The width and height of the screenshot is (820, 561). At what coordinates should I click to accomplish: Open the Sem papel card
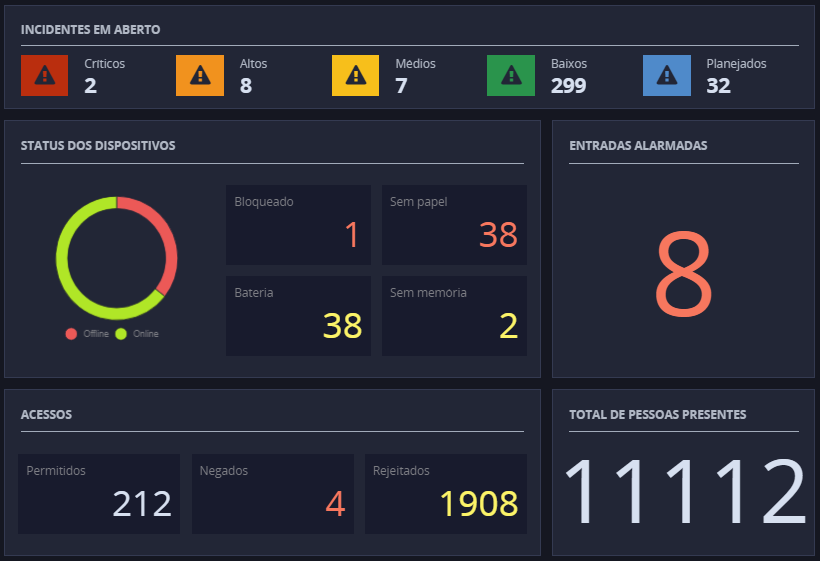[454, 225]
